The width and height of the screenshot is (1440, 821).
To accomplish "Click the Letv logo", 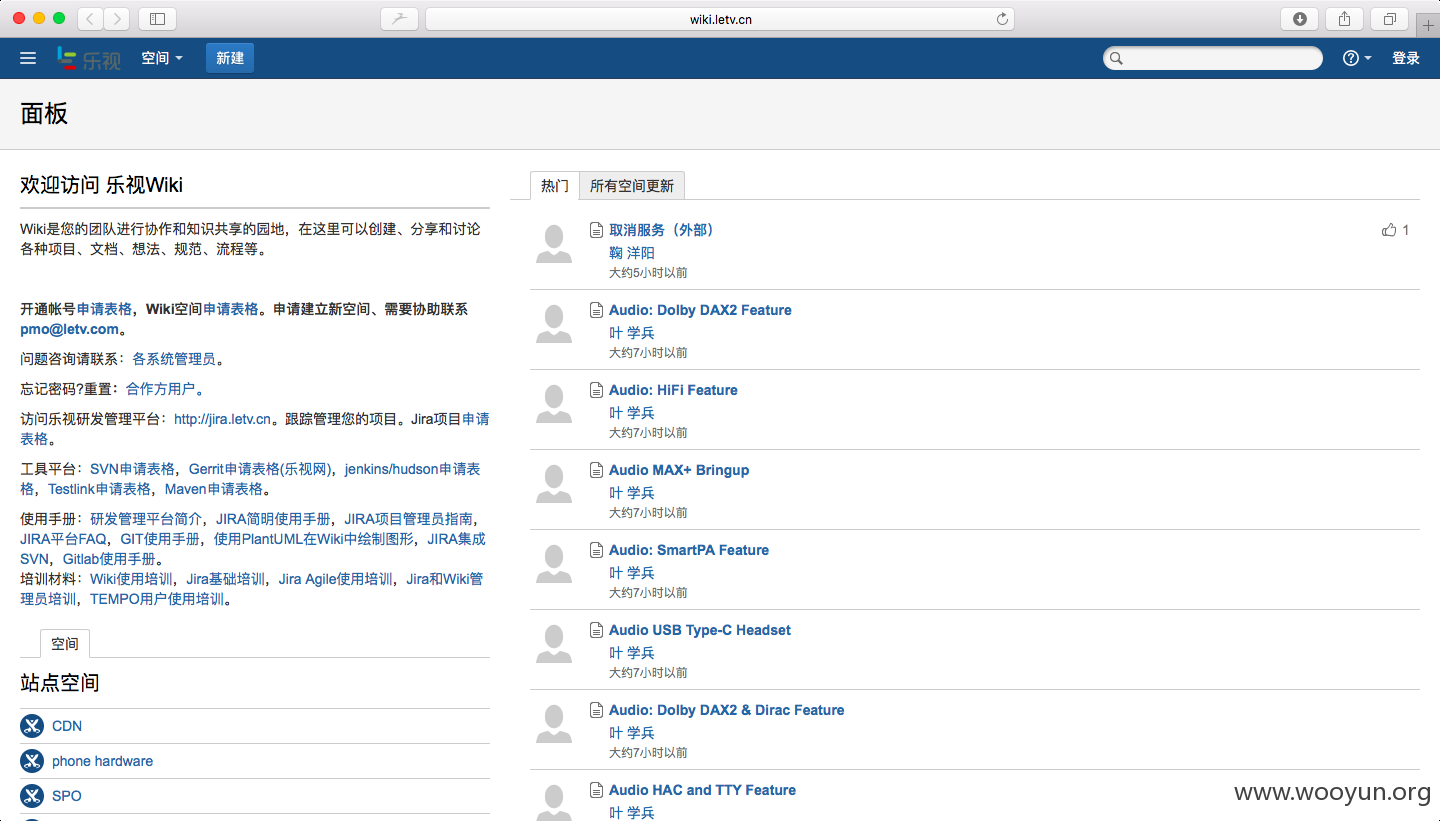I will pos(89,58).
